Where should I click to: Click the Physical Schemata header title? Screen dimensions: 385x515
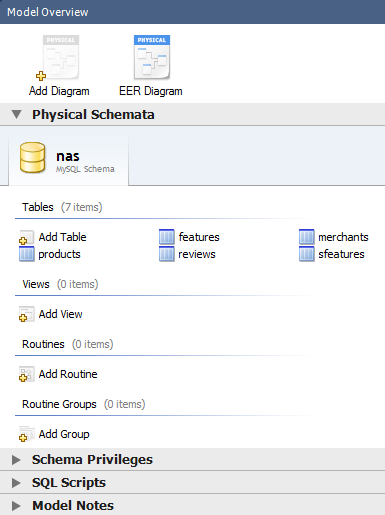(93, 115)
